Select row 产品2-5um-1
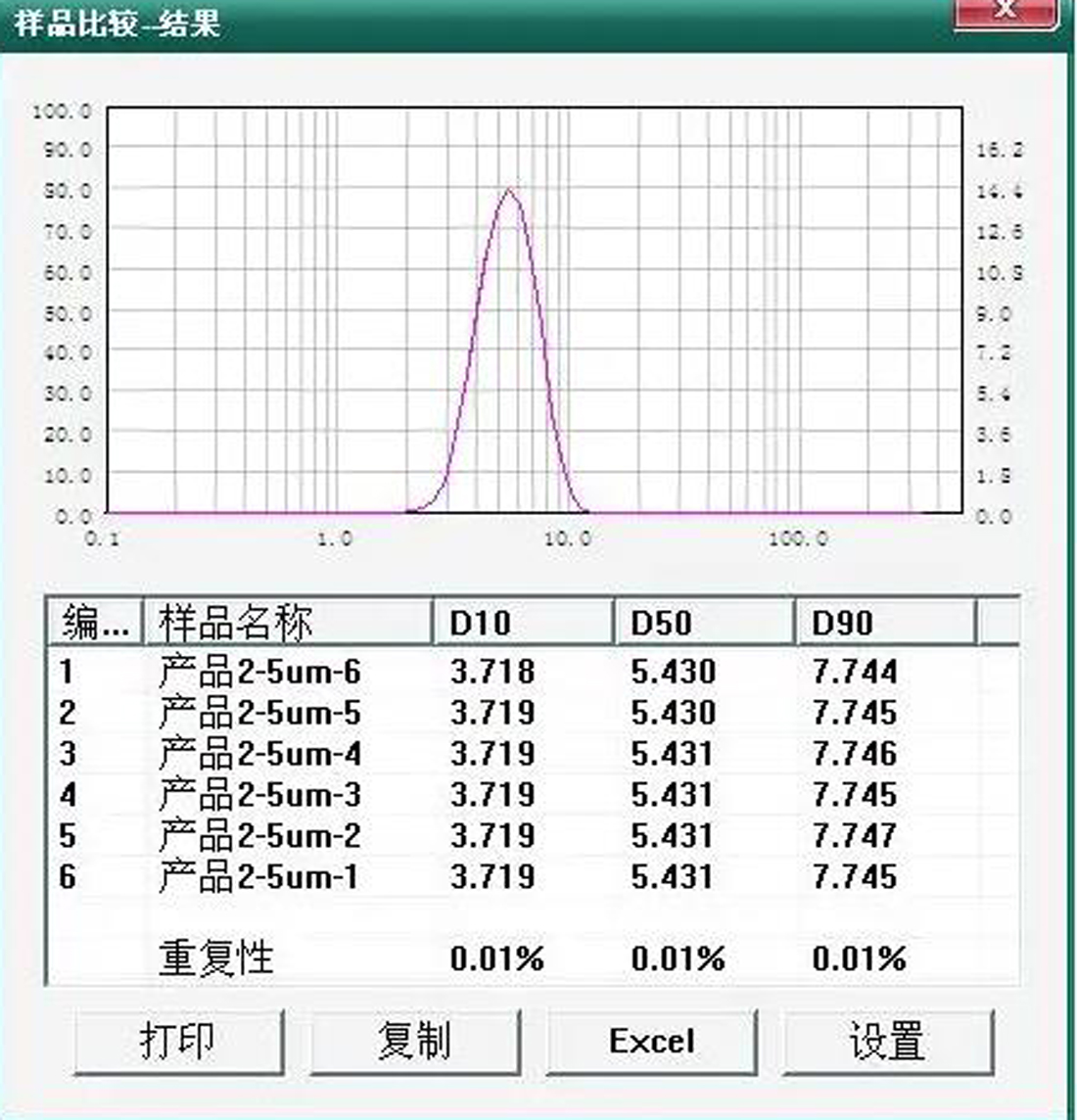Image resolution: width=1077 pixels, height=1120 pixels. pyautogui.click(x=533, y=876)
